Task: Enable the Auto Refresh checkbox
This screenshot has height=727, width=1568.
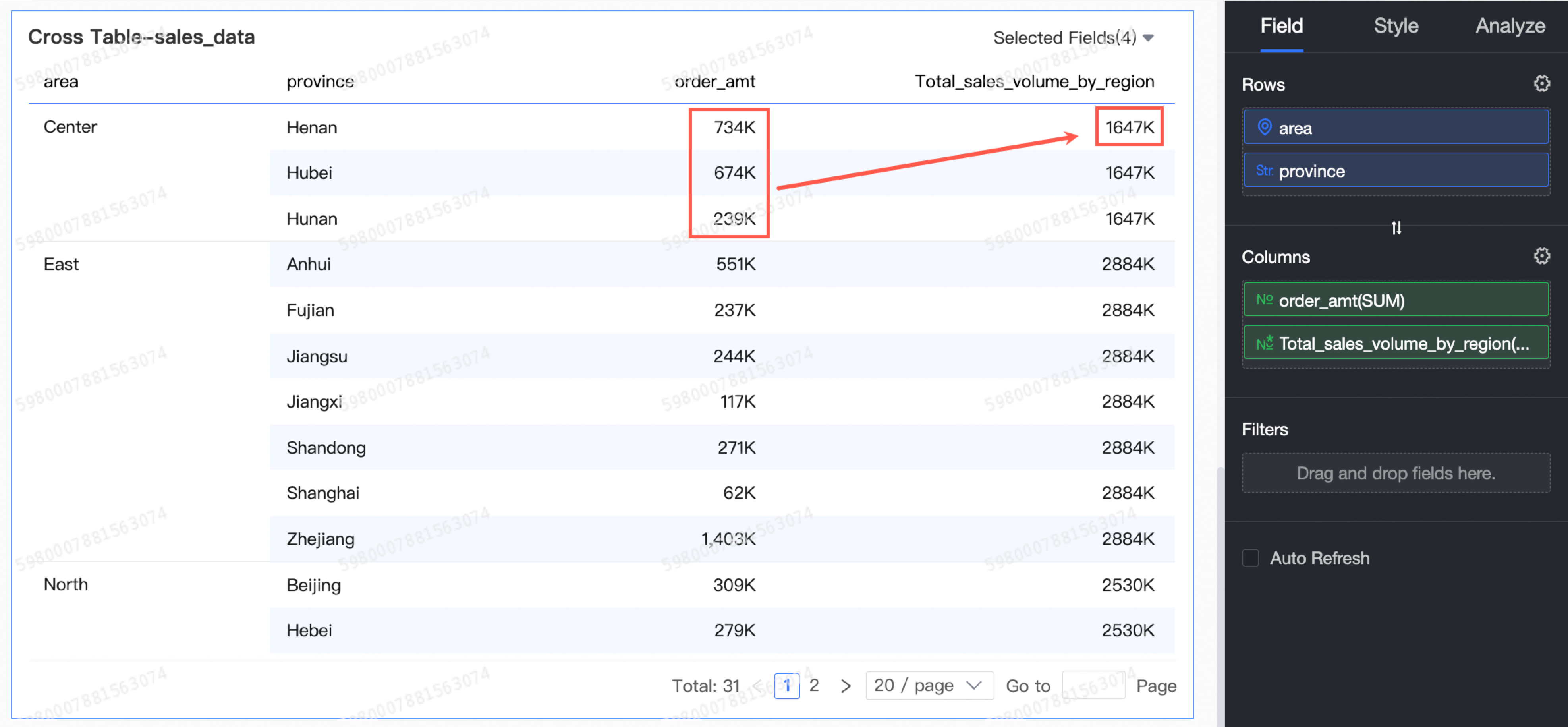Action: point(1250,558)
